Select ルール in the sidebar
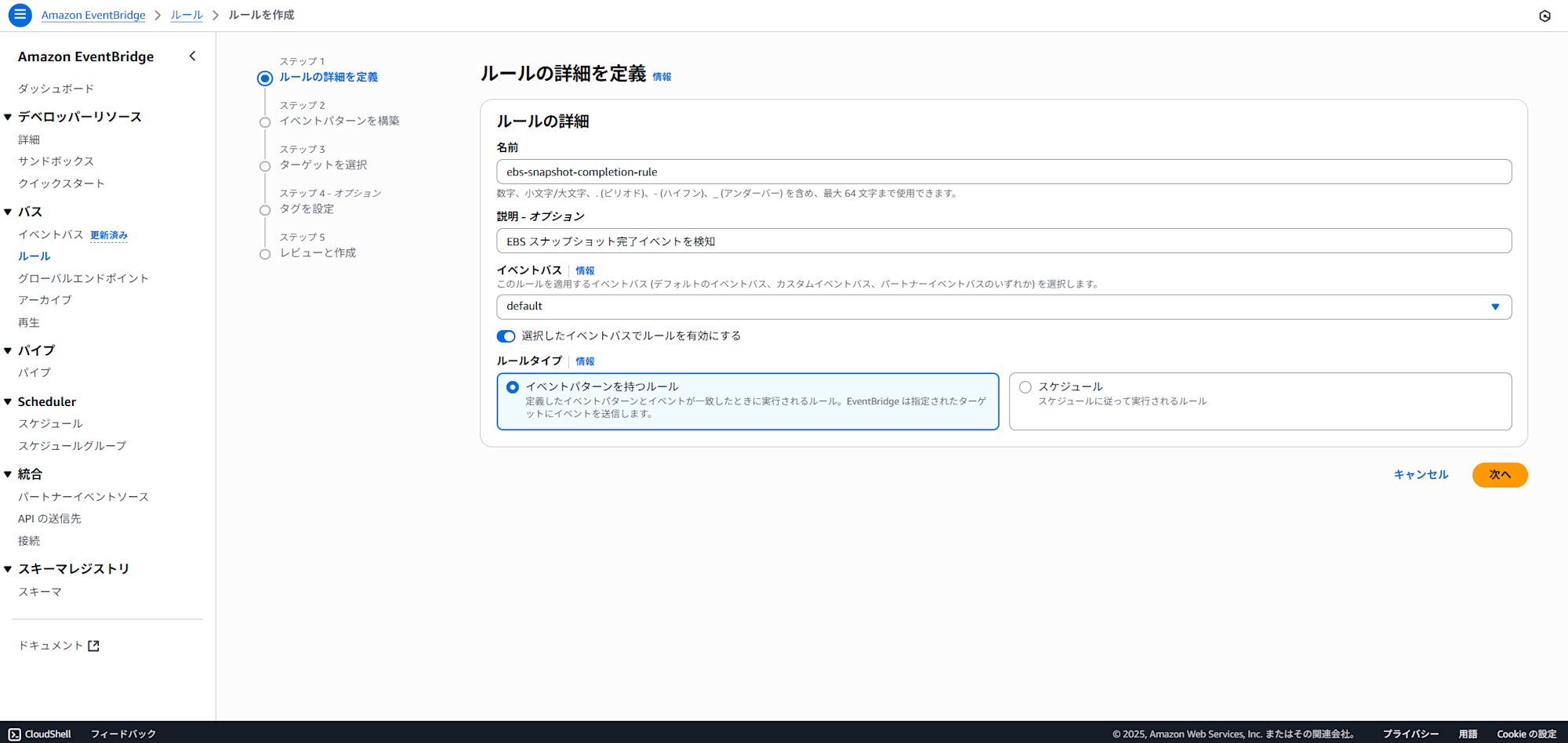Viewport: 1568px width, 743px height. point(34,256)
